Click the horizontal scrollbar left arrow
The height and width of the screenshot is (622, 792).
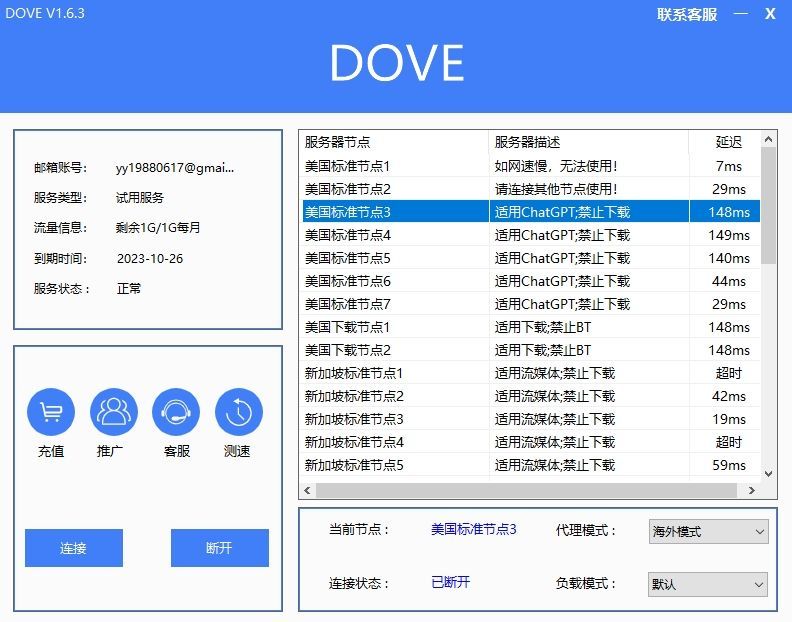tap(307, 490)
